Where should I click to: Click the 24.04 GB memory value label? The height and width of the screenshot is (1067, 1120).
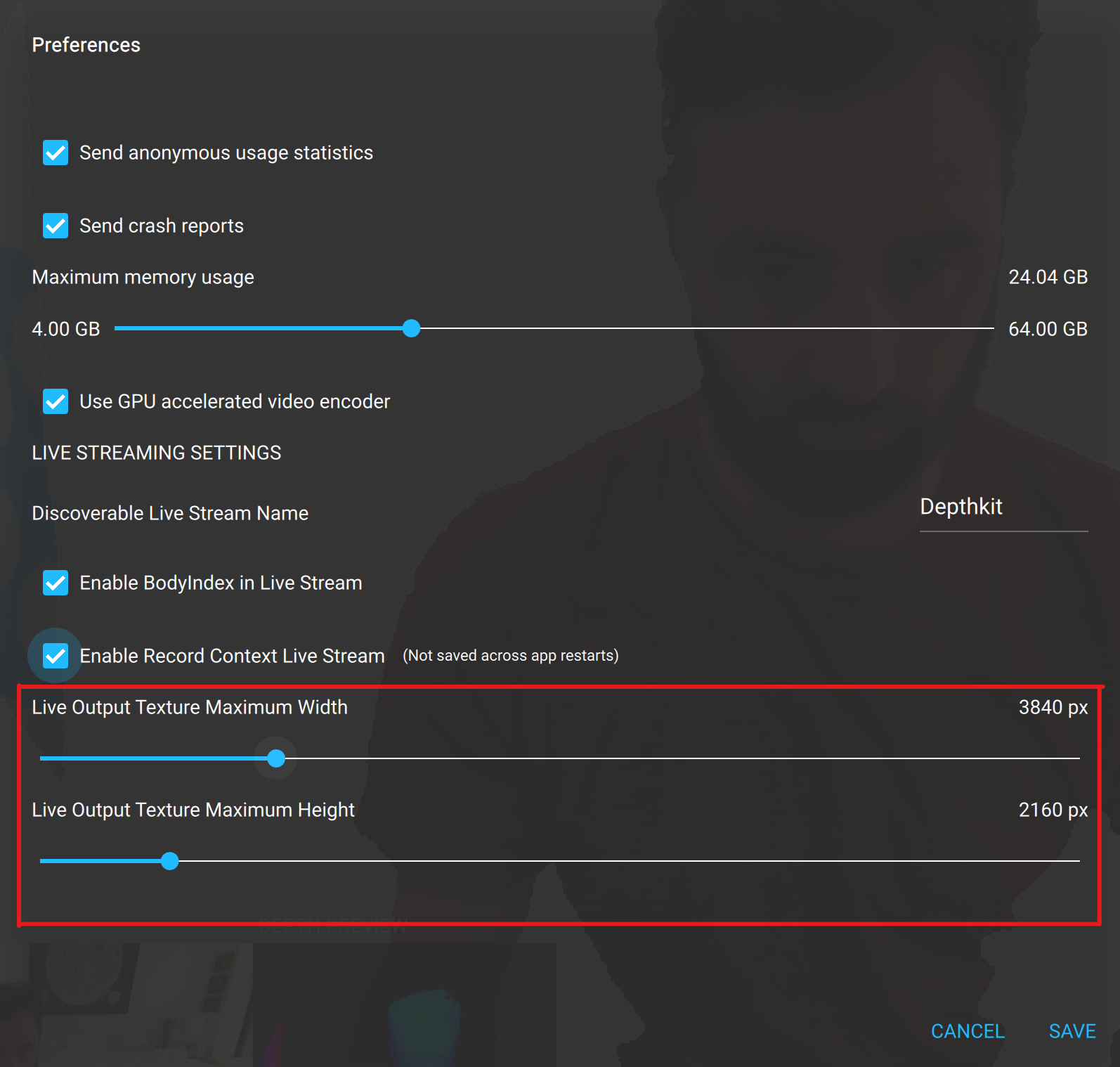coord(1048,277)
